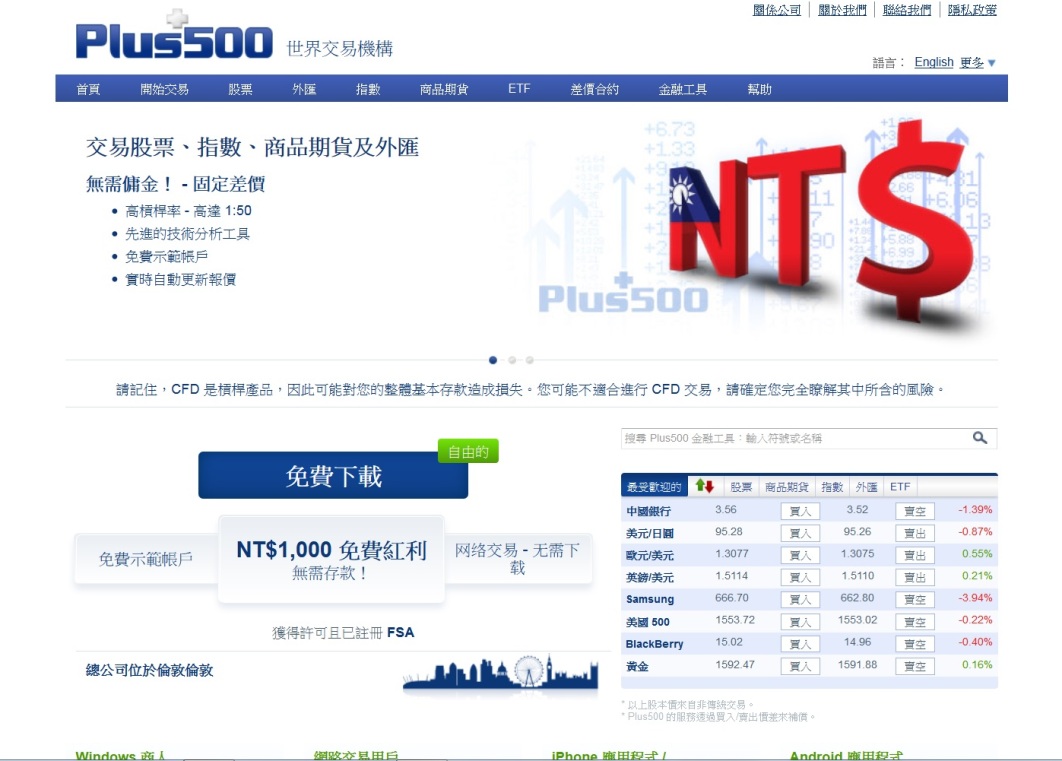Open 外匯 in the navigation bar
Screen dimensions: 1062x761
[304, 89]
